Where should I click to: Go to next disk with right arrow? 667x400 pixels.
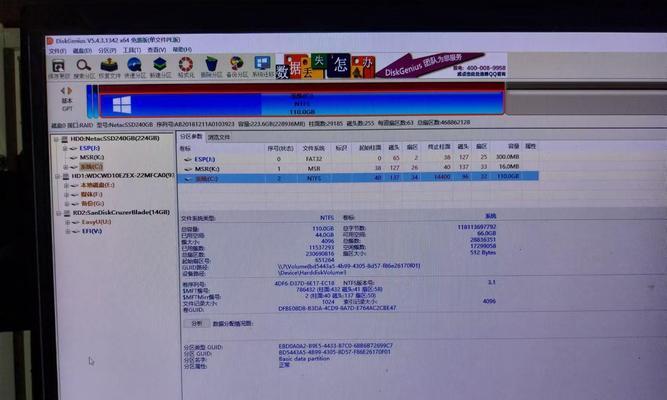tap(70, 91)
